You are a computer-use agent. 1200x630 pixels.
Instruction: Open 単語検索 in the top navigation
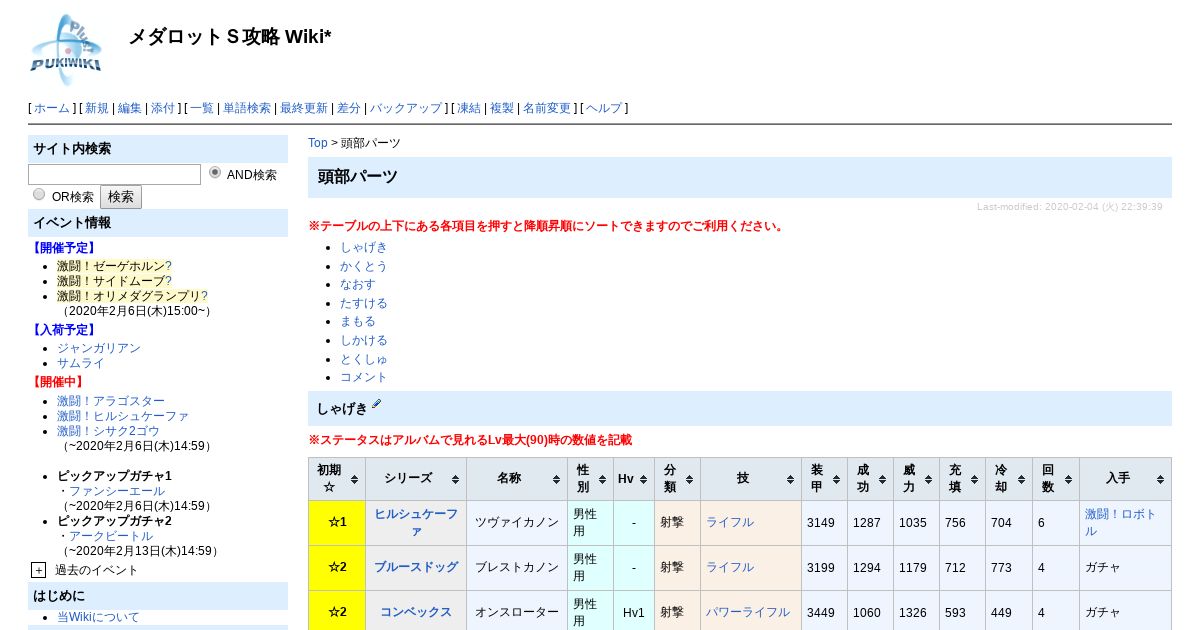(247, 108)
